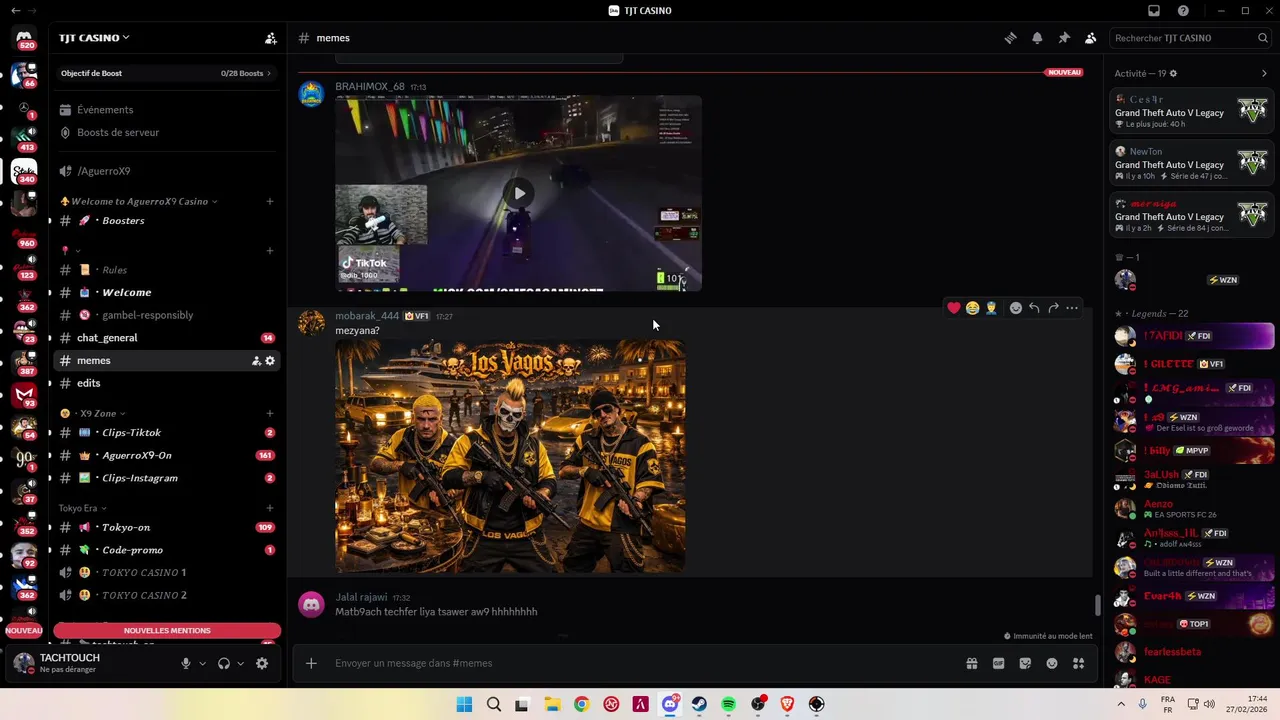
Task: Open TJT CASINO server dropdown menu
Action: (94, 38)
